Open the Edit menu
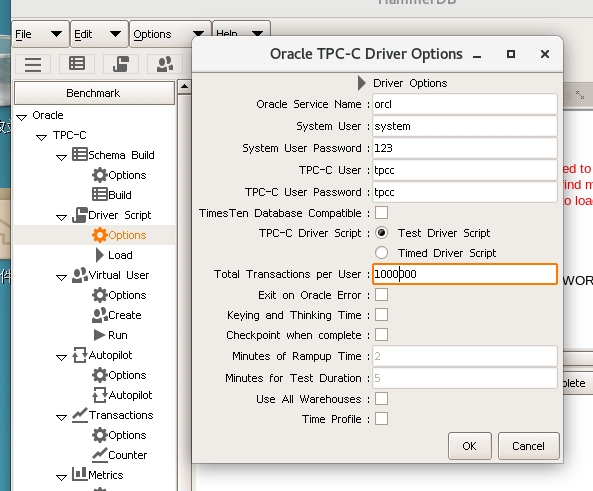This screenshot has width=593, height=491. (99, 34)
